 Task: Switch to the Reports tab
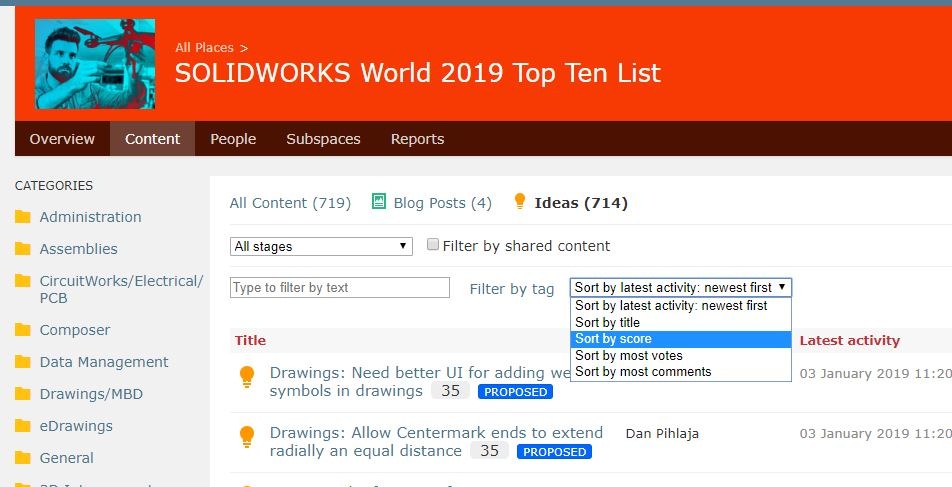(417, 138)
